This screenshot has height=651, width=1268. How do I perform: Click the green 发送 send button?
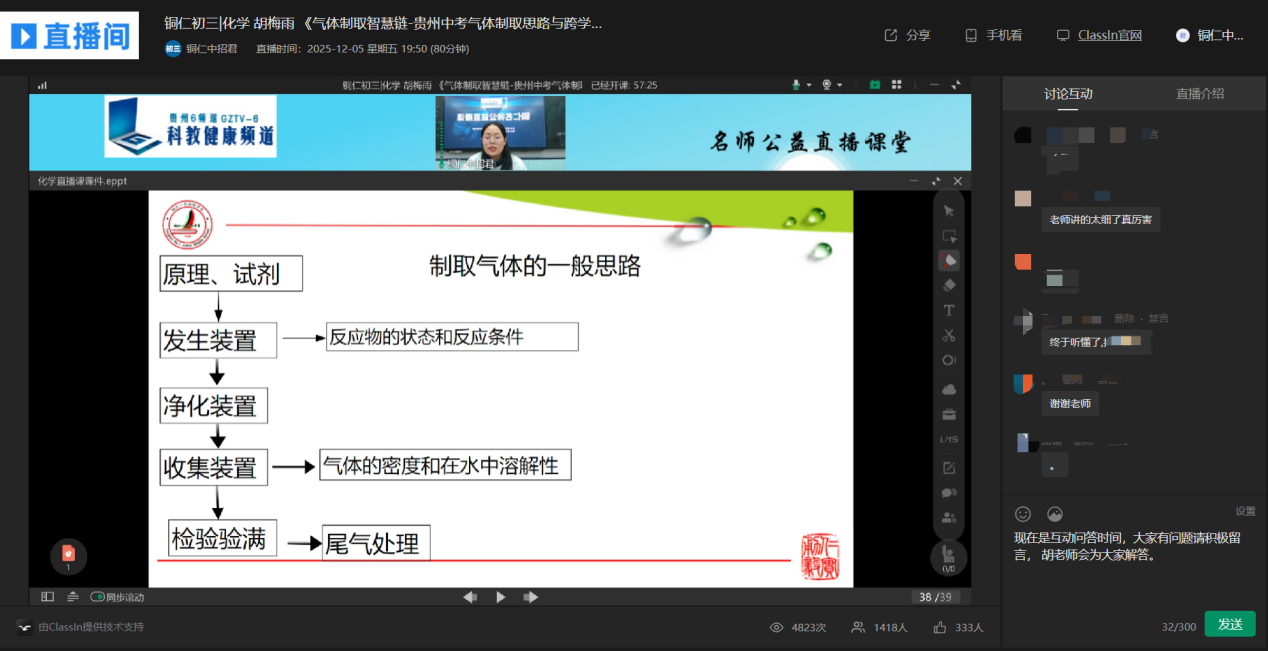pyautogui.click(x=1229, y=624)
